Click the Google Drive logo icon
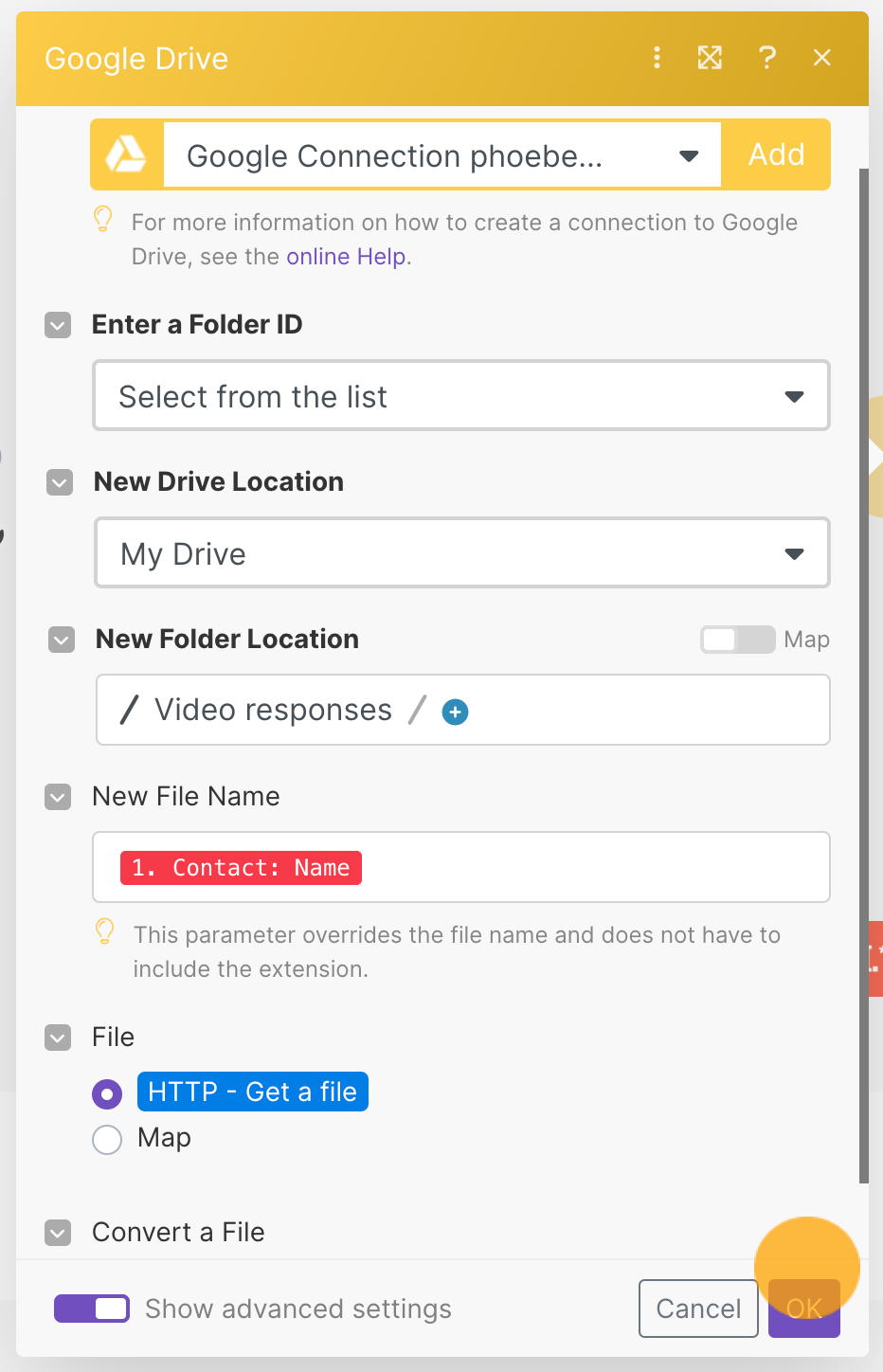This screenshot has width=883, height=1372. [x=126, y=154]
